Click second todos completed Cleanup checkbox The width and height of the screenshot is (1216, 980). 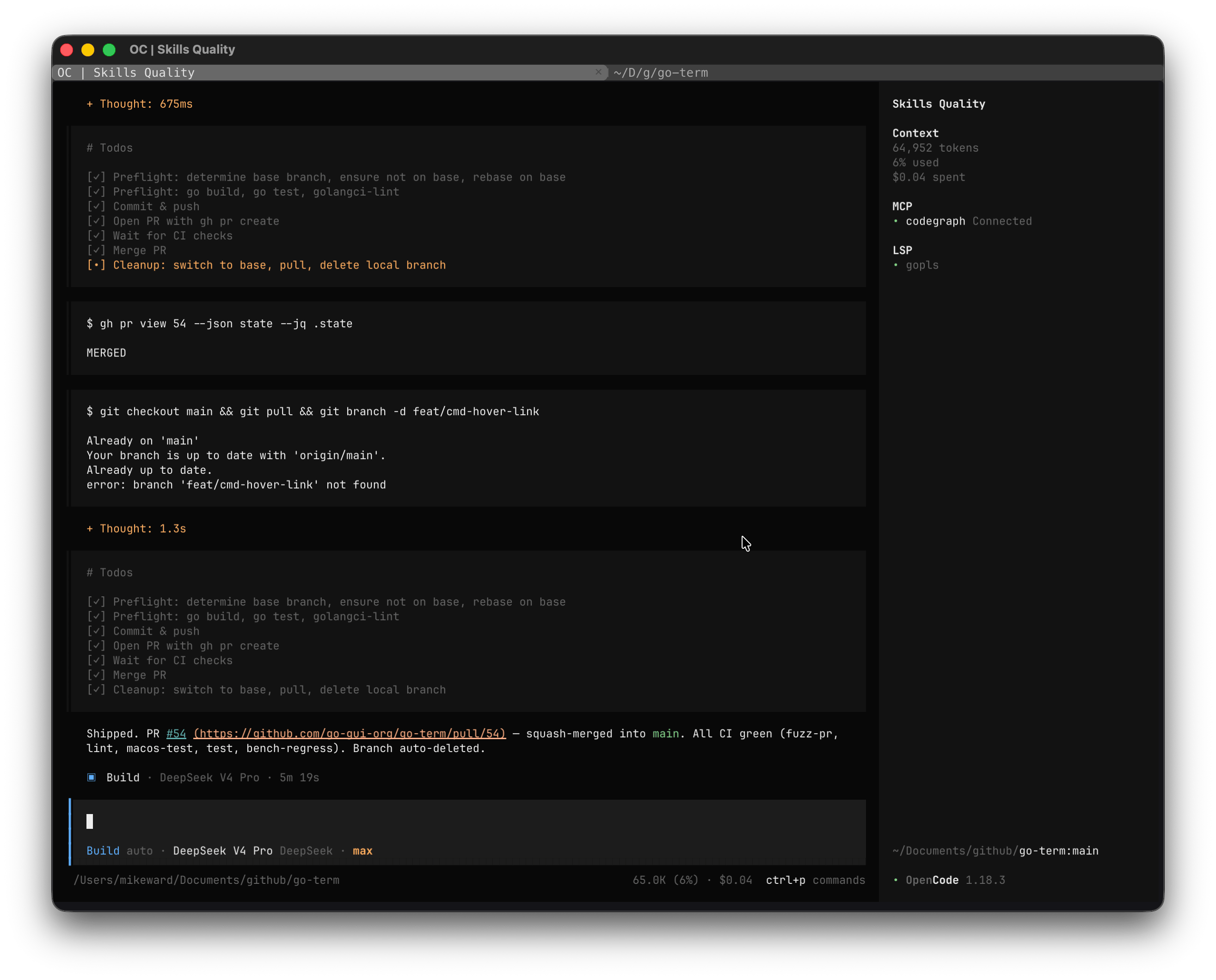(96, 690)
